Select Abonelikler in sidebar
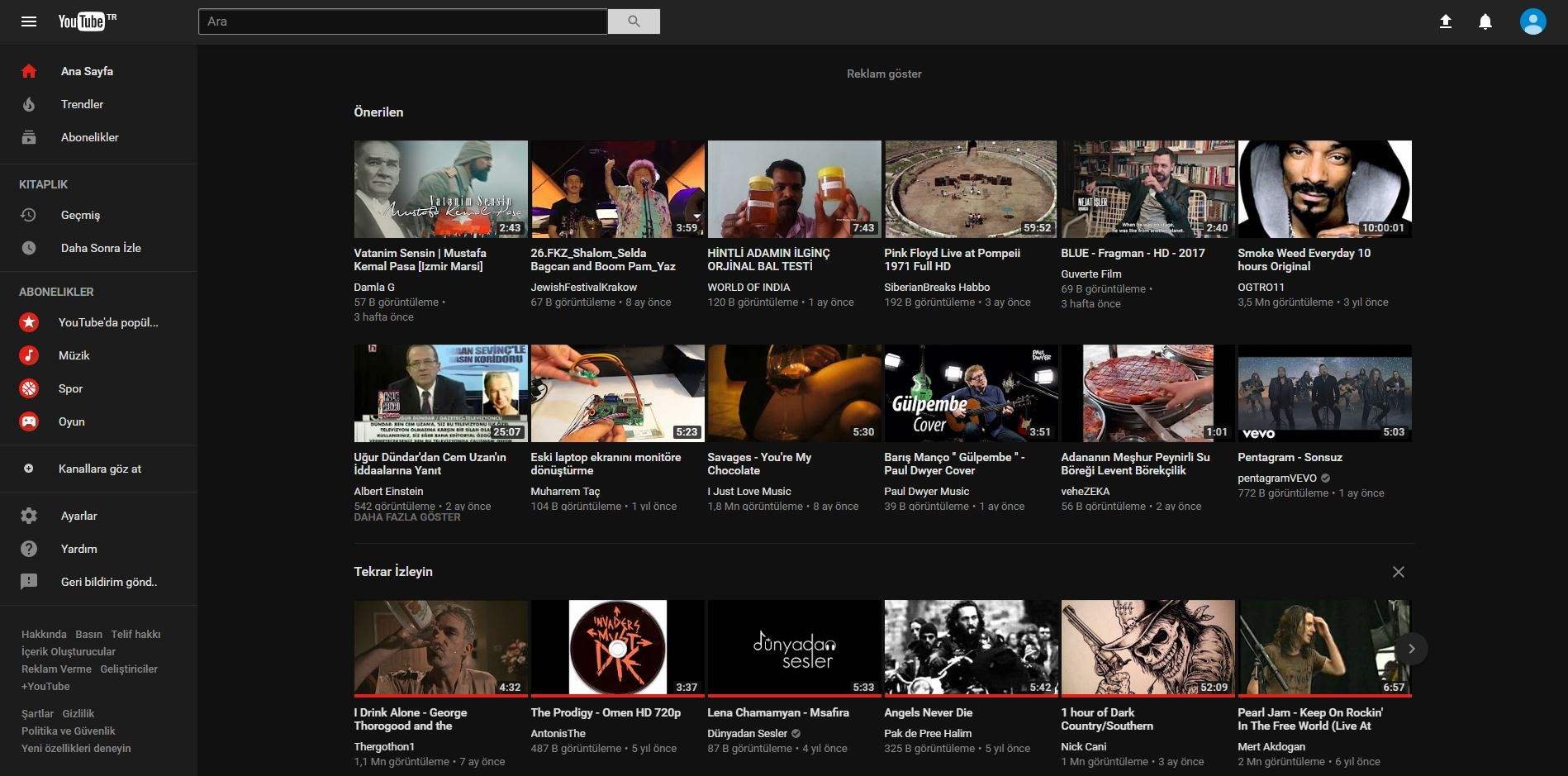Image resolution: width=1568 pixels, height=776 pixels. tap(89, 137)
